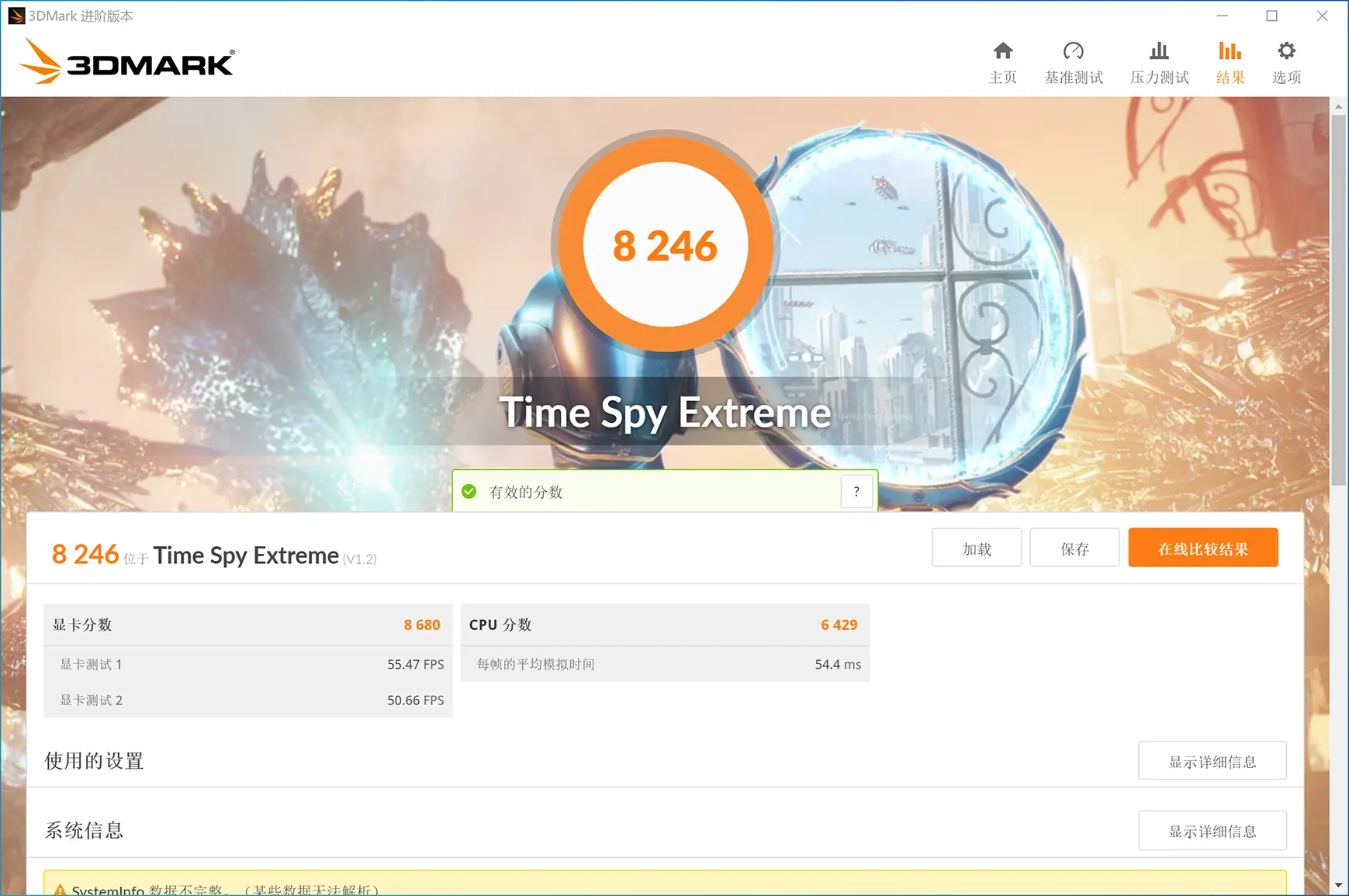Click the 显卡测试 1 value 55.47 FPS
1349x896 pixels.
416,664
